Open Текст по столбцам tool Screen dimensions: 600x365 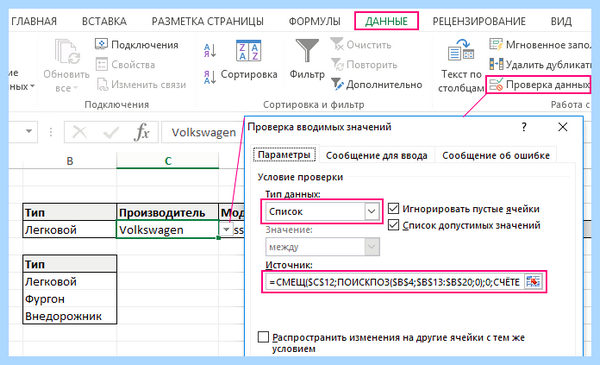click(461, 66)
